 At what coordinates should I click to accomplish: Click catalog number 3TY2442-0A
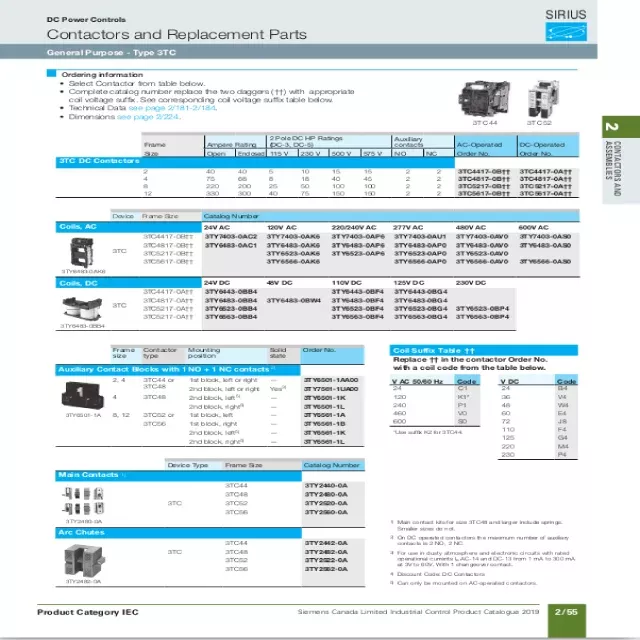326,543
